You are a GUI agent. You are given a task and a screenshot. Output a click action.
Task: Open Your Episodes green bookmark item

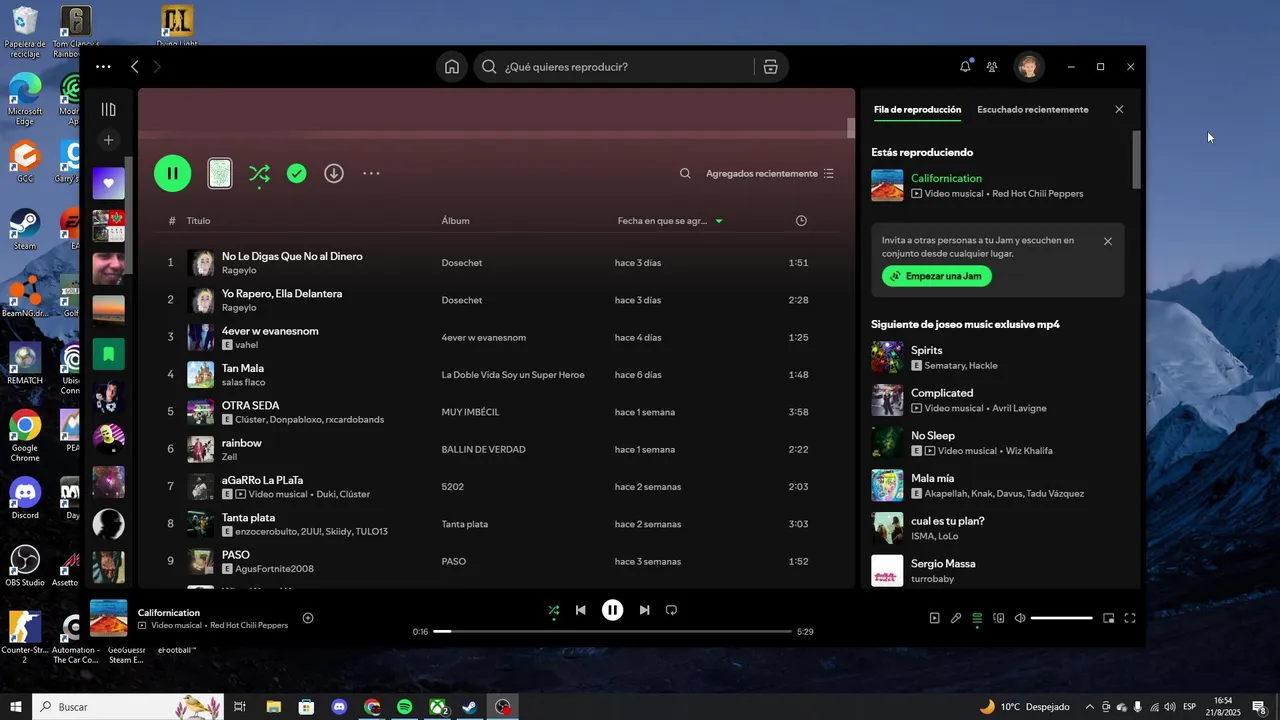(109, 354)
